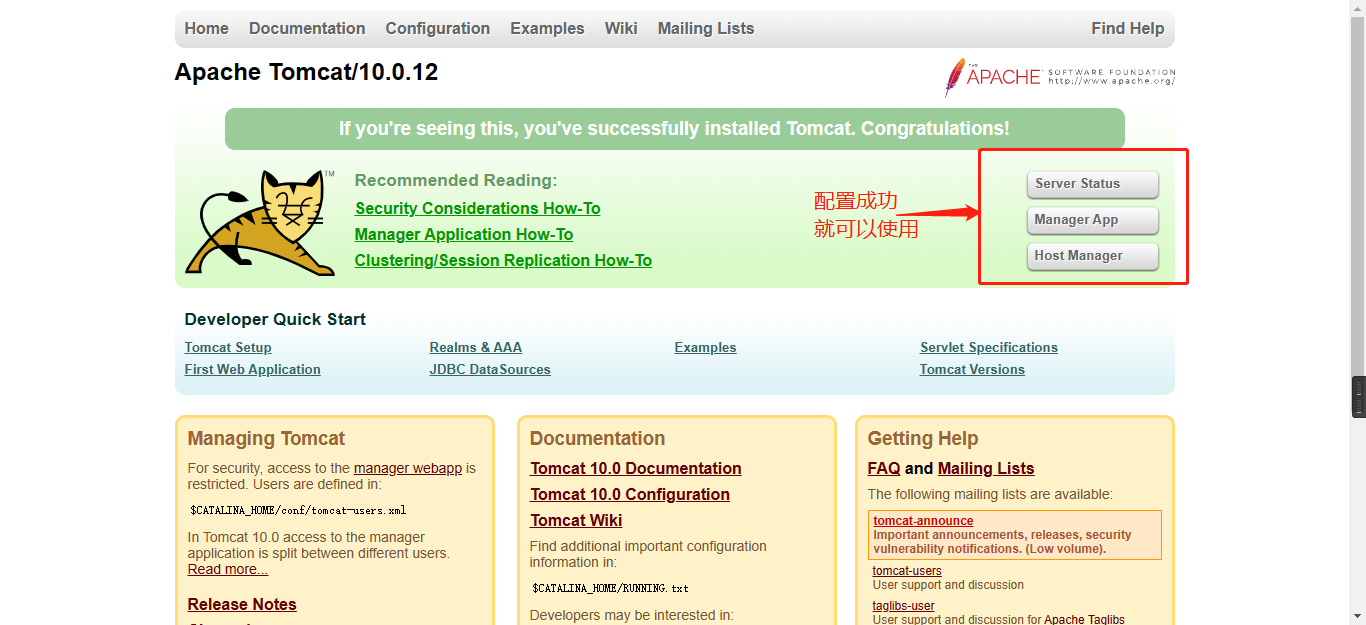Click the successfully installed Tomcat congratulations banner
Image resolution: width=1366 pixels, height=625 pixels.
pos(674,129)
